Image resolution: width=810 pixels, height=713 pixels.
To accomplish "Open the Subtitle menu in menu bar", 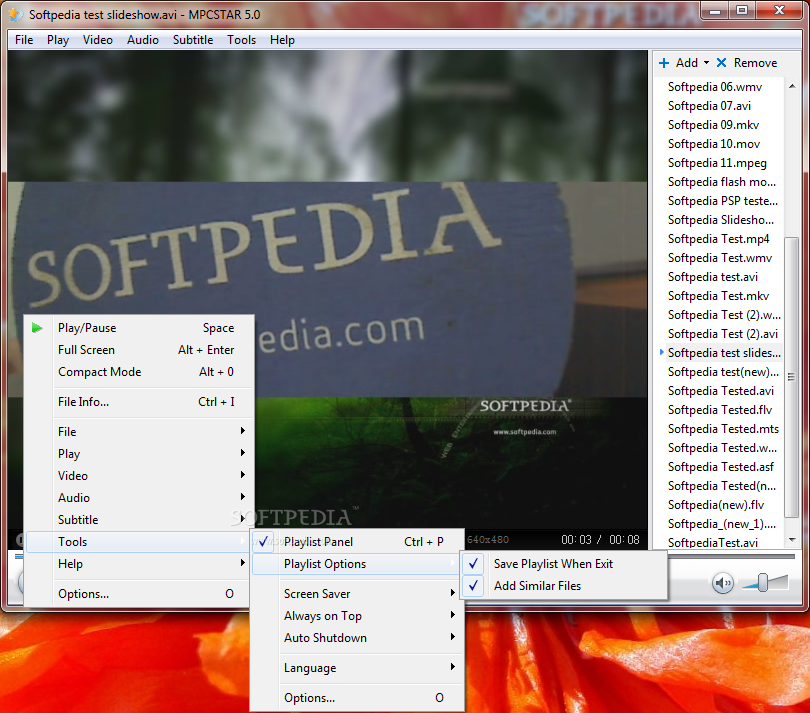I will point(193,40).
